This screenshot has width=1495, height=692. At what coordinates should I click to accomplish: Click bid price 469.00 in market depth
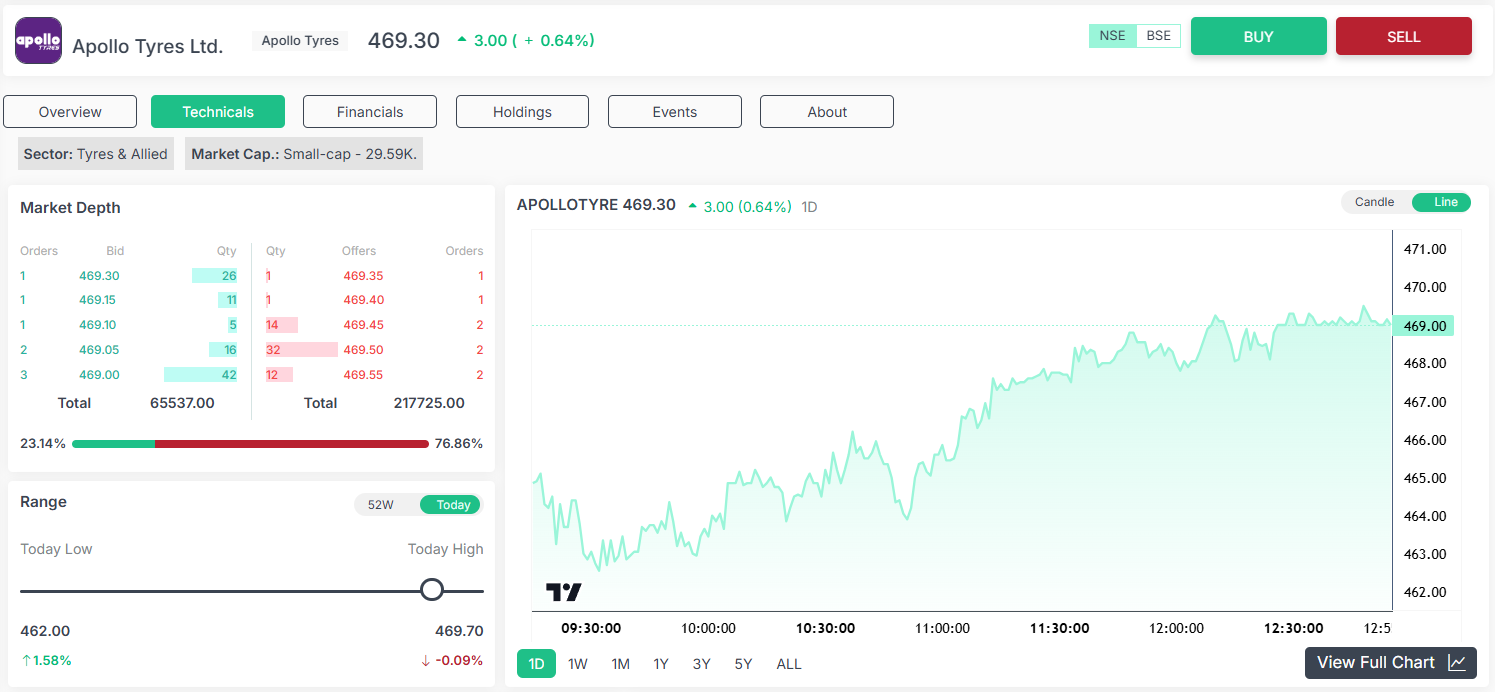click(99, 375)
